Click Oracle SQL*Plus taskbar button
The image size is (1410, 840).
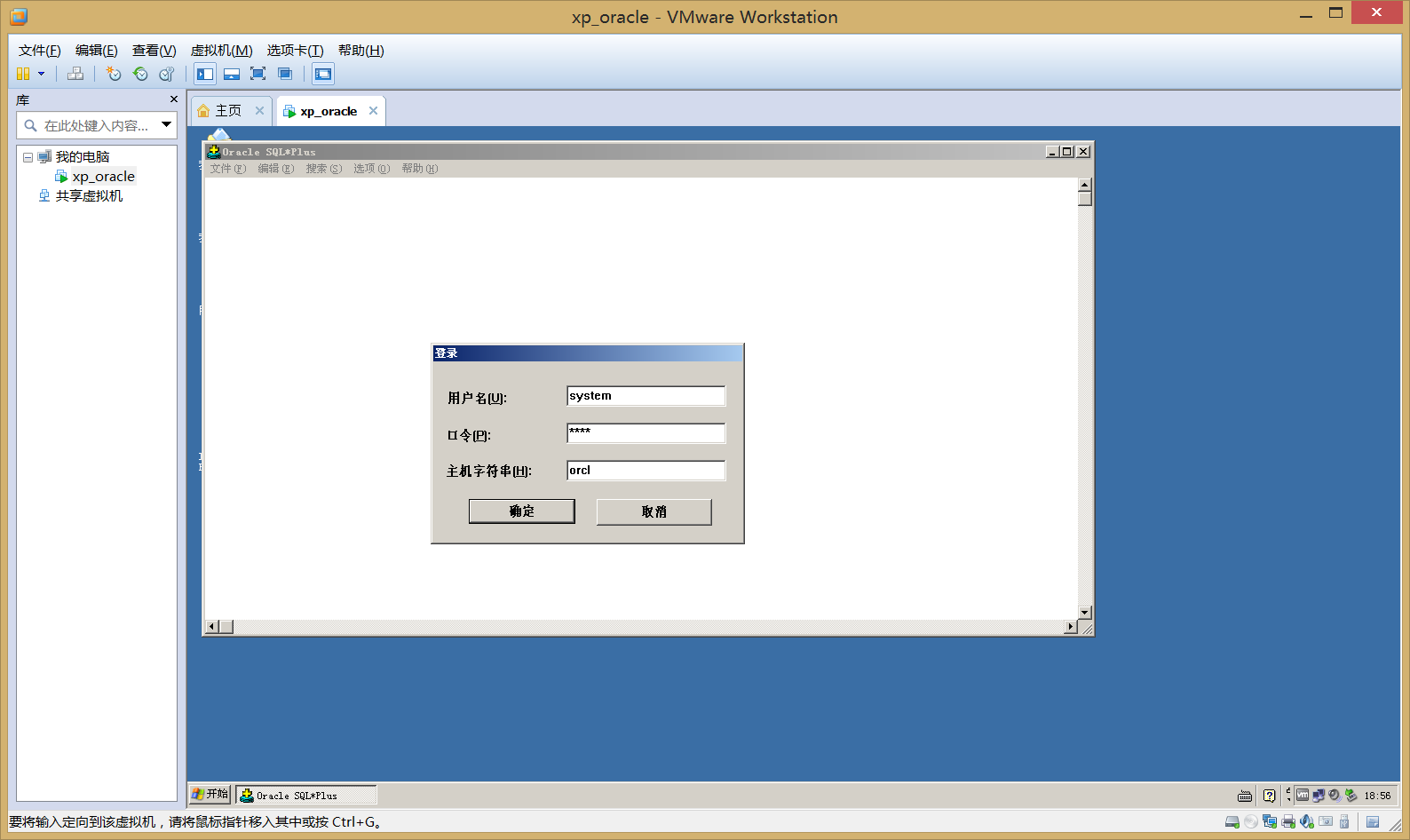pyautogui.click(x=306, y=796)
